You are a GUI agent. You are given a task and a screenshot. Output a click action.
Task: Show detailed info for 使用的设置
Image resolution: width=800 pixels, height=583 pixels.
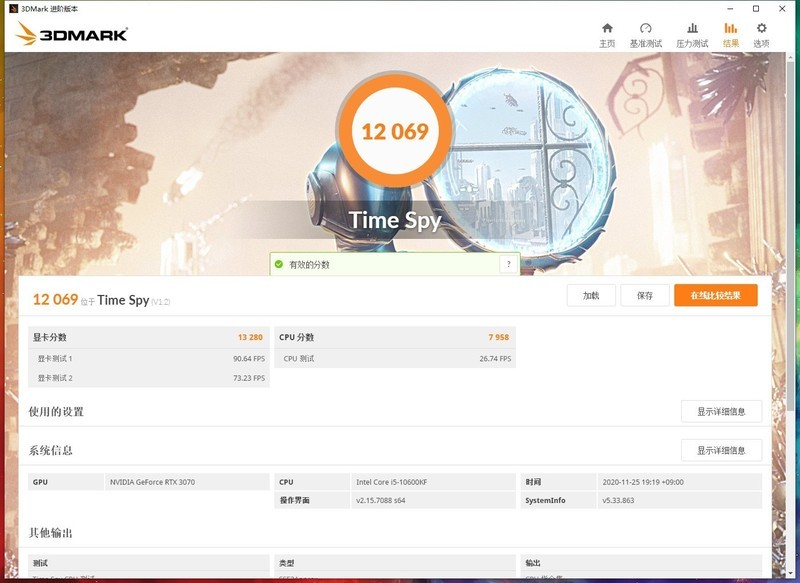click(x=722, y=411)
